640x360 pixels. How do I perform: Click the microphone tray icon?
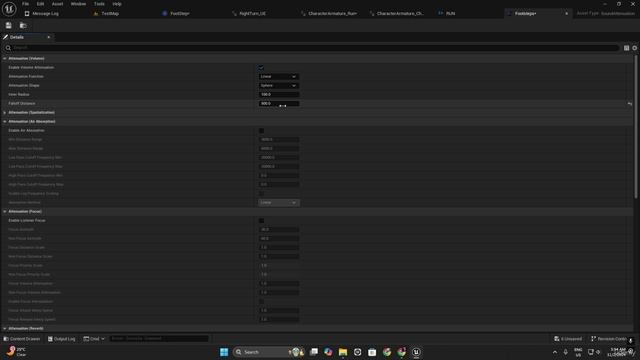click(x=566, y=352)
